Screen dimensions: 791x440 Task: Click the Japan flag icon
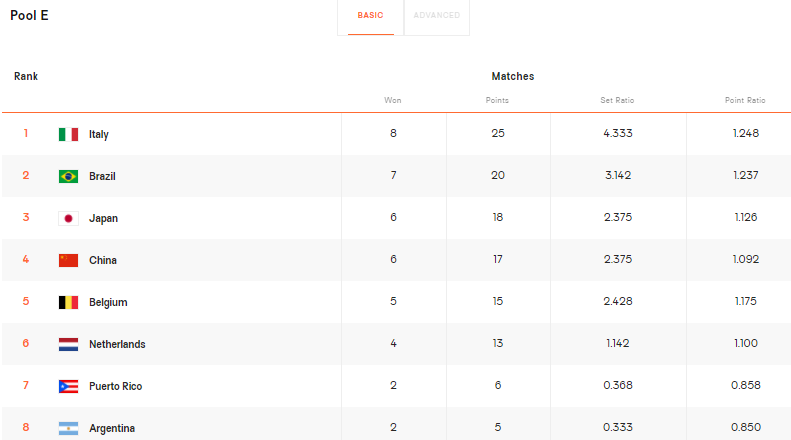pos(68,218)
